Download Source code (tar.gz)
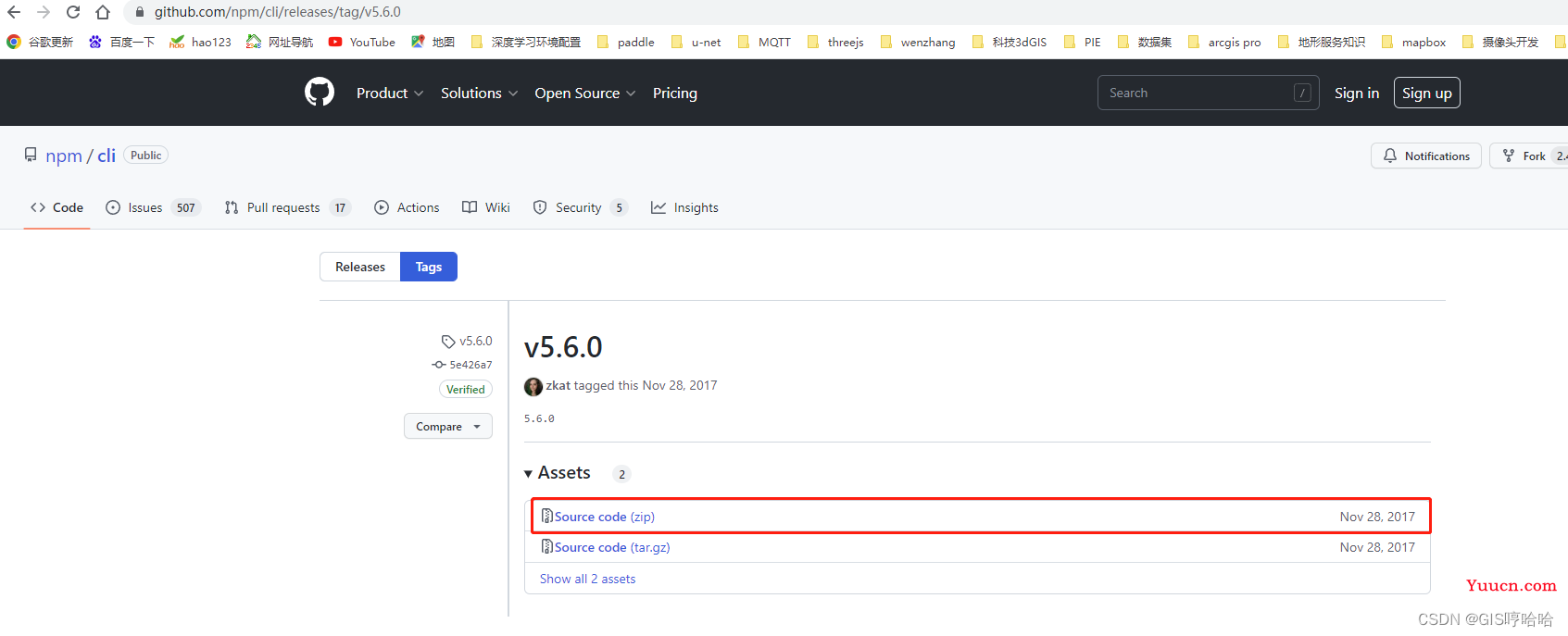Viewport: 1568px width, 636px height. 612,547
